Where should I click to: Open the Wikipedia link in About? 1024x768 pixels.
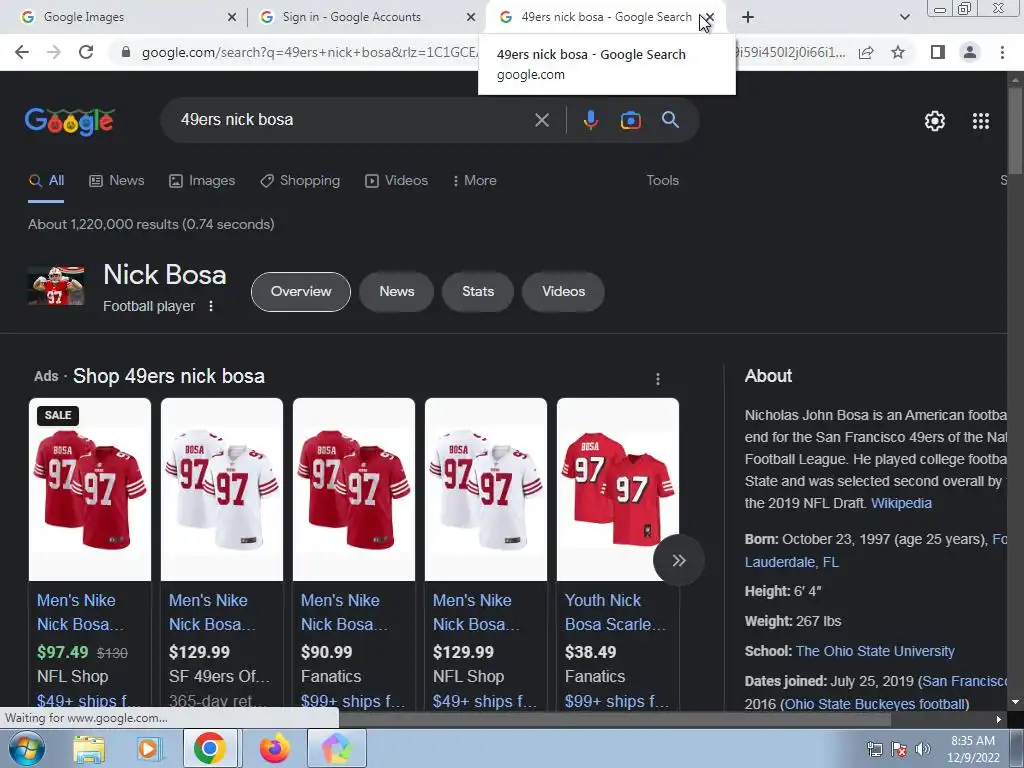901,503
